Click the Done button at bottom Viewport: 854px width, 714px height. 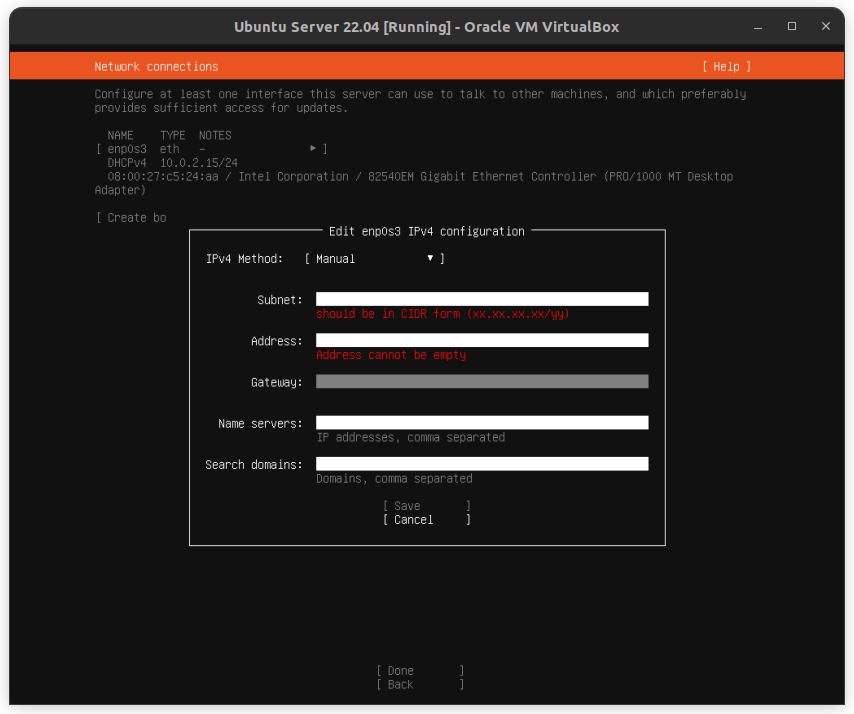point(420,671)
